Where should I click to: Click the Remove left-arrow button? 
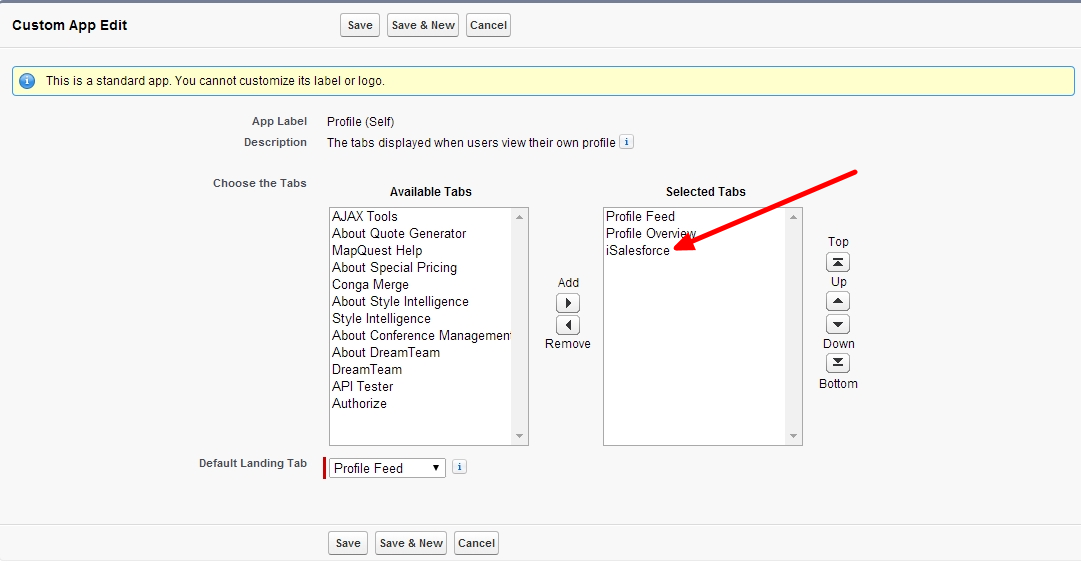pos(568,325)
